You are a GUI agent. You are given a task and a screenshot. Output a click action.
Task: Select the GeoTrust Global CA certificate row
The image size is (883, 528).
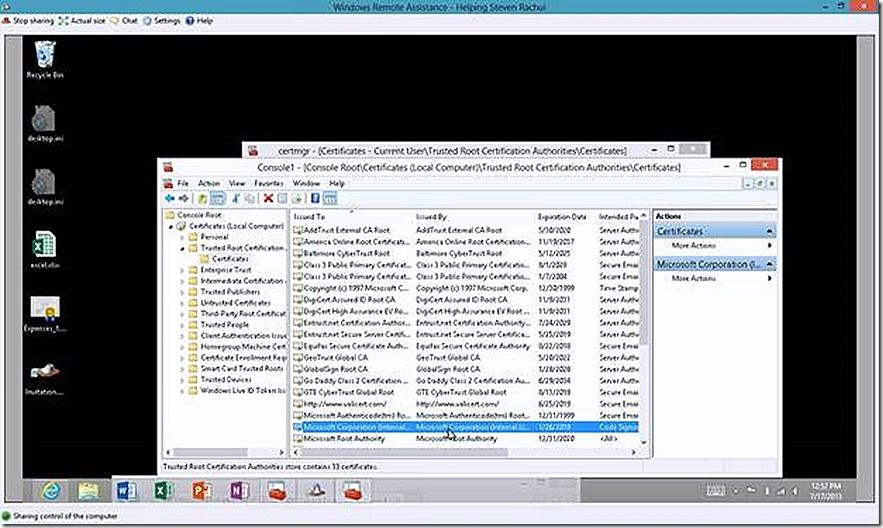pyautogui.click(x=465, y=357)
